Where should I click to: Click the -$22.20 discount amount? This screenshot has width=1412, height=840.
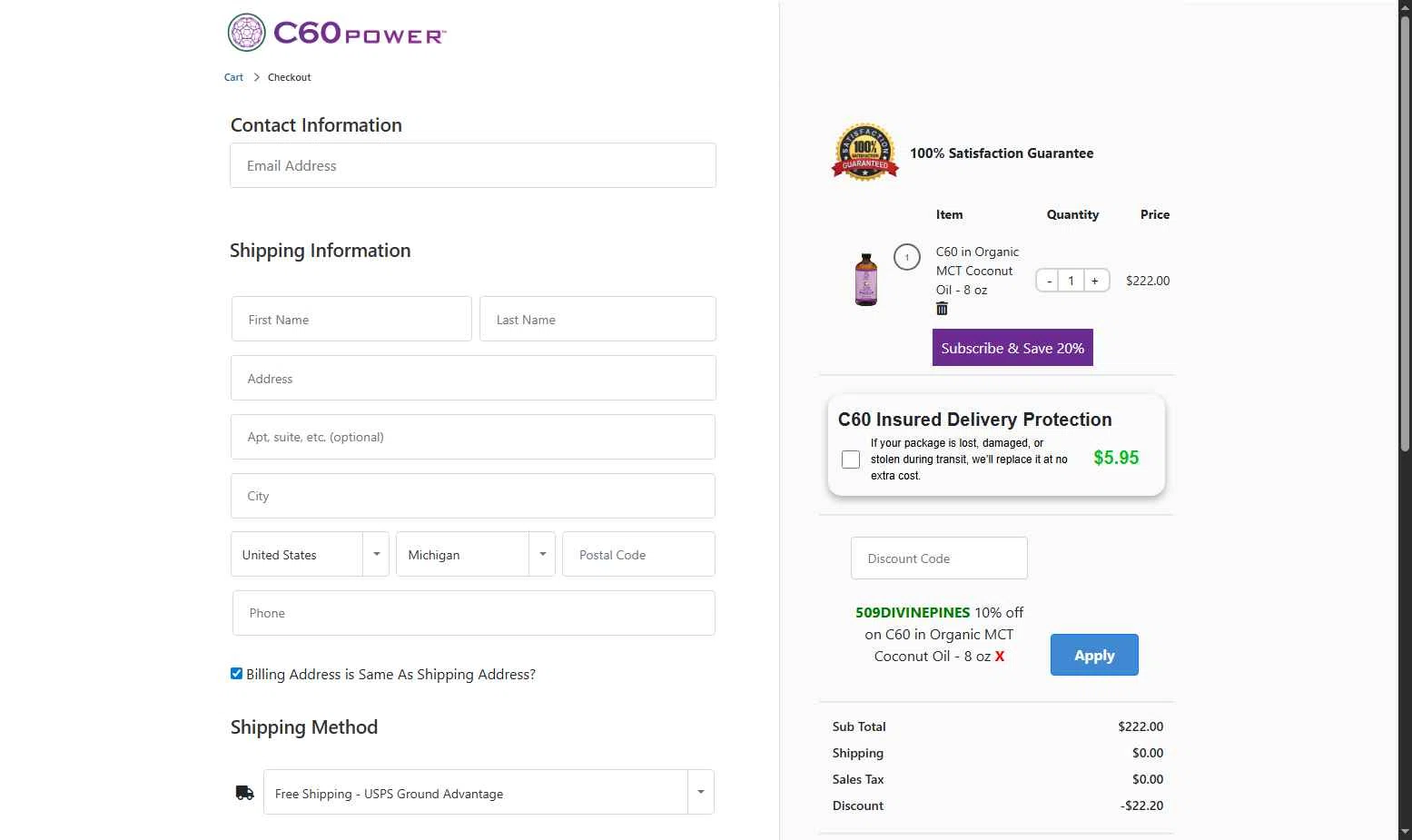[1143, 805]
